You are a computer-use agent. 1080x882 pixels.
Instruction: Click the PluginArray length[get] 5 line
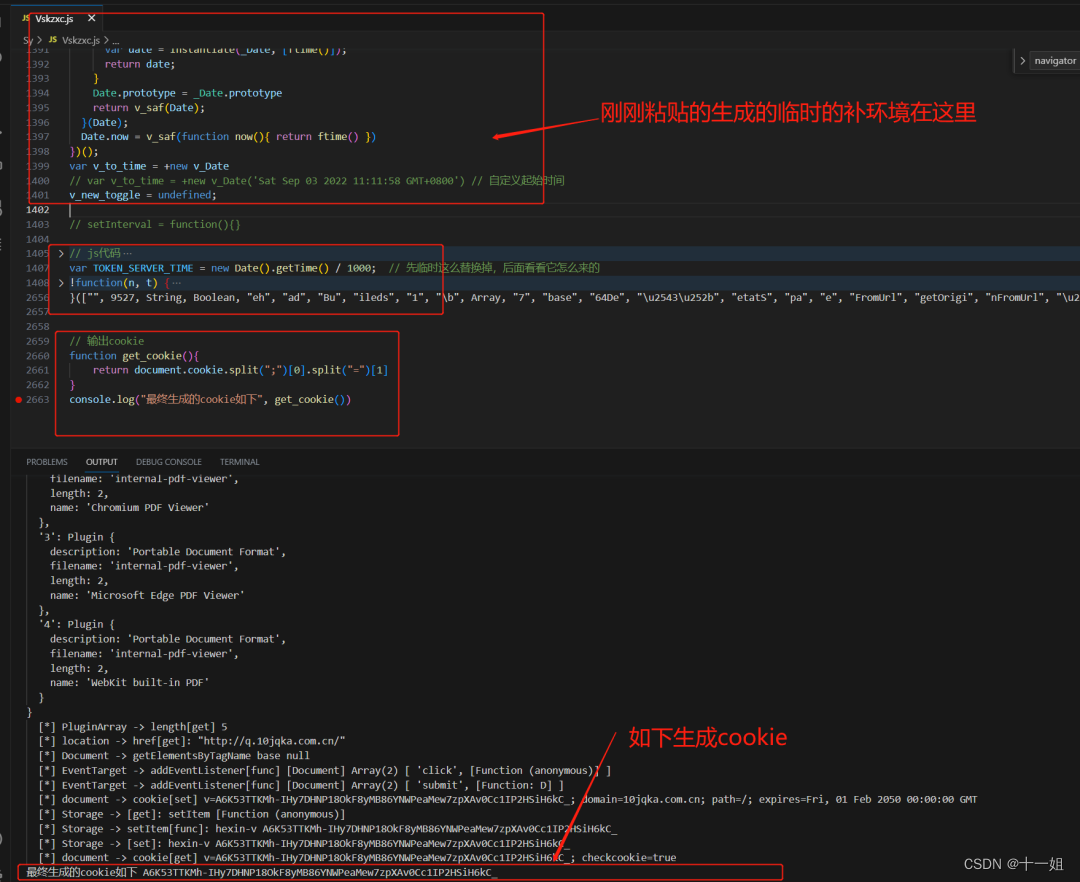tap(133, 726)
